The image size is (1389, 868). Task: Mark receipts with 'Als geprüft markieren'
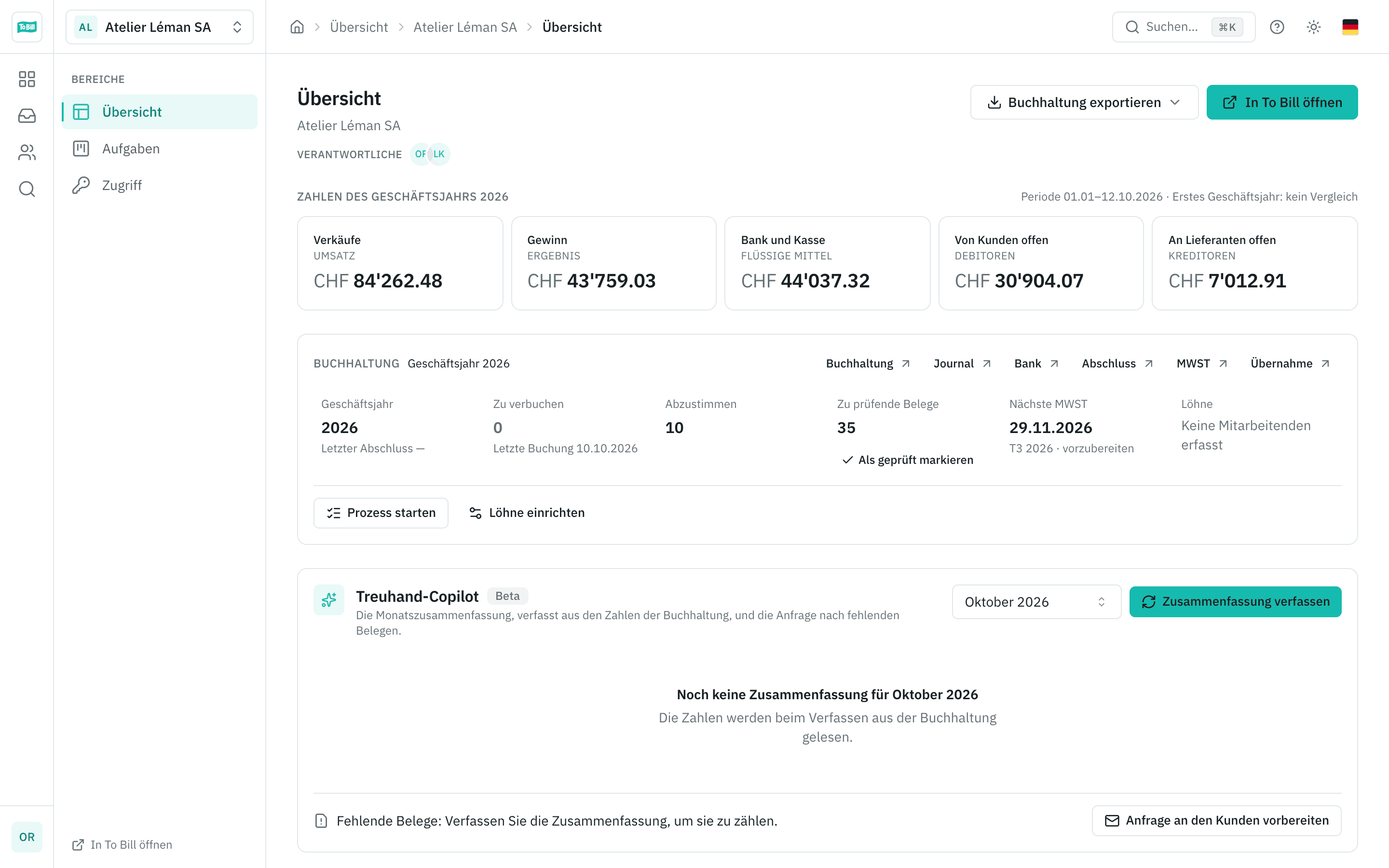[908, 460]
